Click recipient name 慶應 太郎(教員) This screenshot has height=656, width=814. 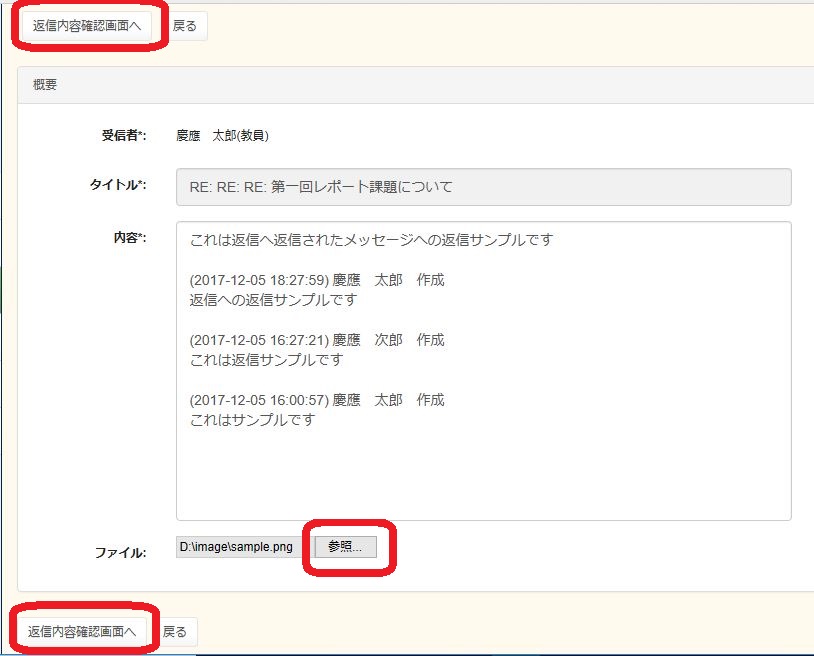[222, 136]
